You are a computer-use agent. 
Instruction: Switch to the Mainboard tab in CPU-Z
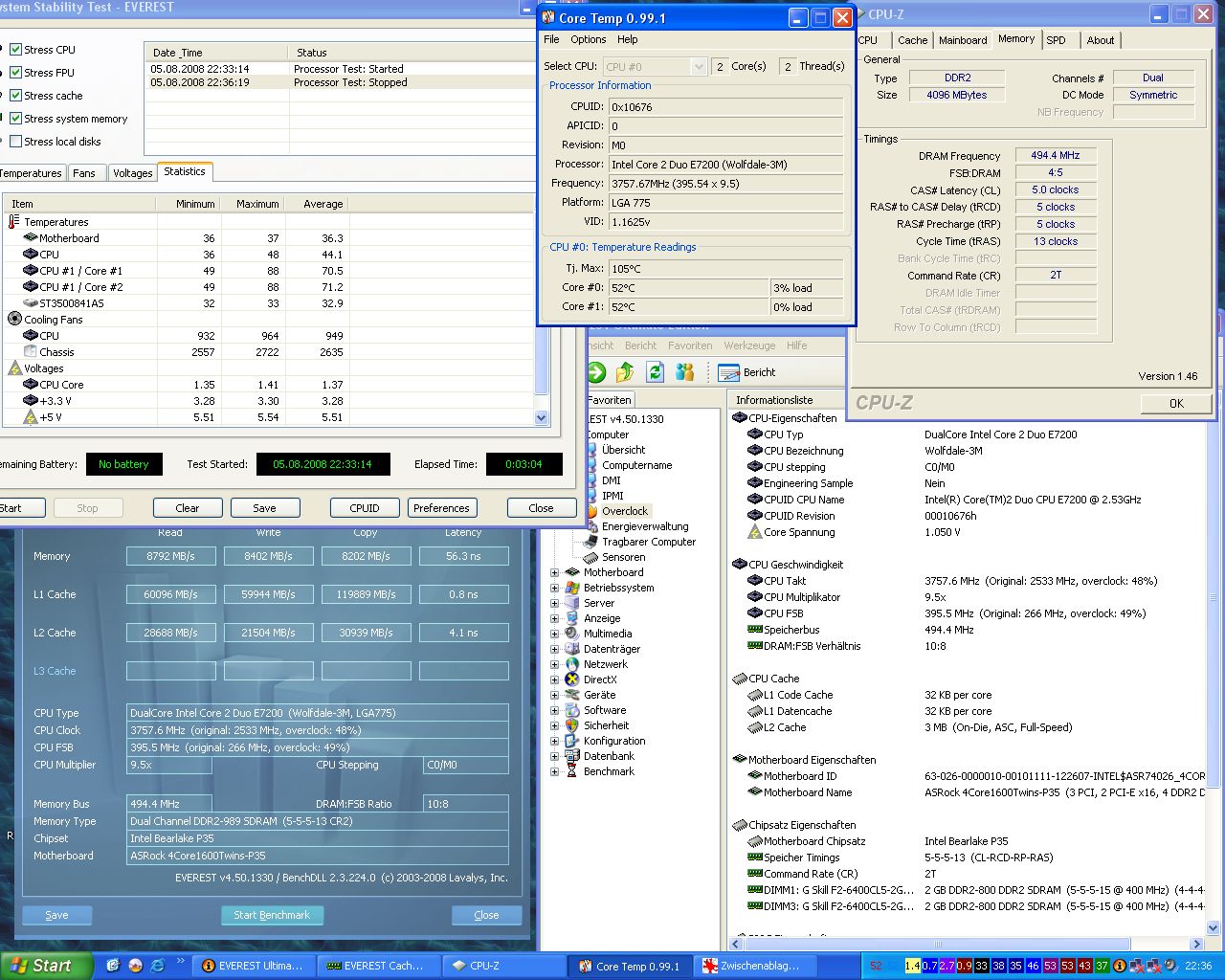pyautogui.click(x=963, y=40)
